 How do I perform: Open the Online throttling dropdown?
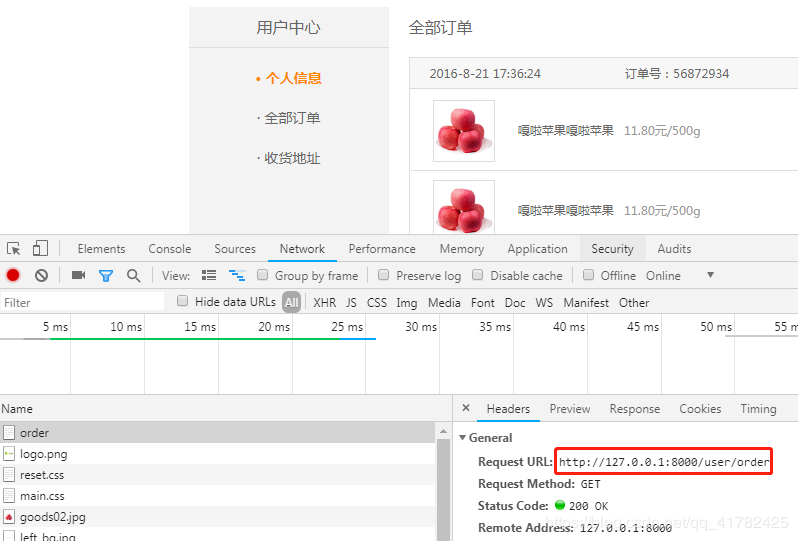click(x=680, y=275)
